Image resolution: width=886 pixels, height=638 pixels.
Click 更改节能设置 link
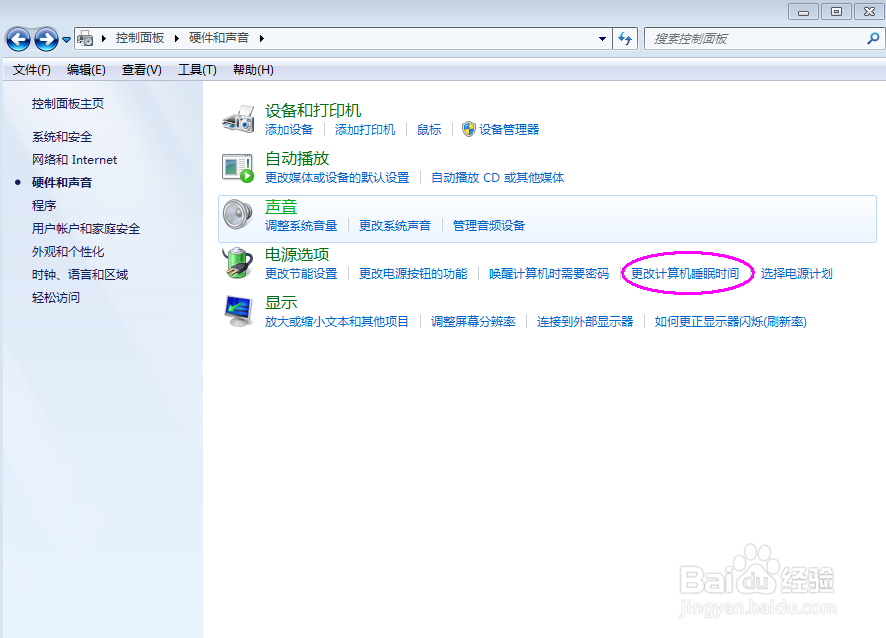(301, 274)
